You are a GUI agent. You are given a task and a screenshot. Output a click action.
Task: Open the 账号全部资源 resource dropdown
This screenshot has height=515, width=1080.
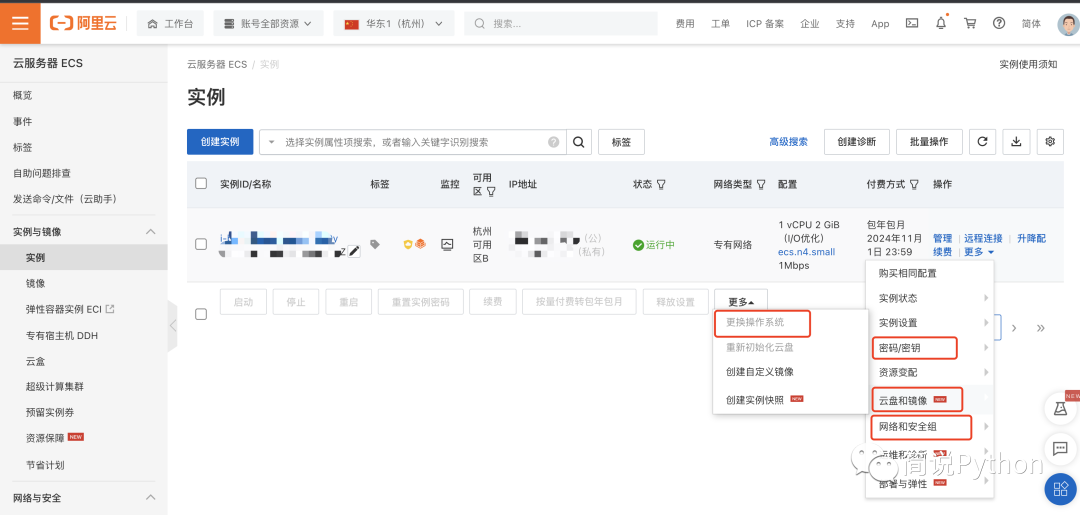click(x=269, y=23)
